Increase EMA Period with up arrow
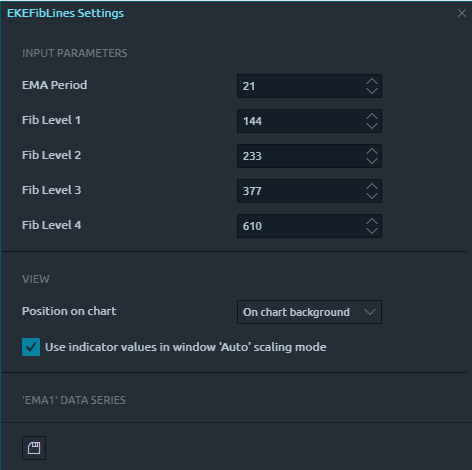This screenshot has height=470, width=472. (372, 81)
